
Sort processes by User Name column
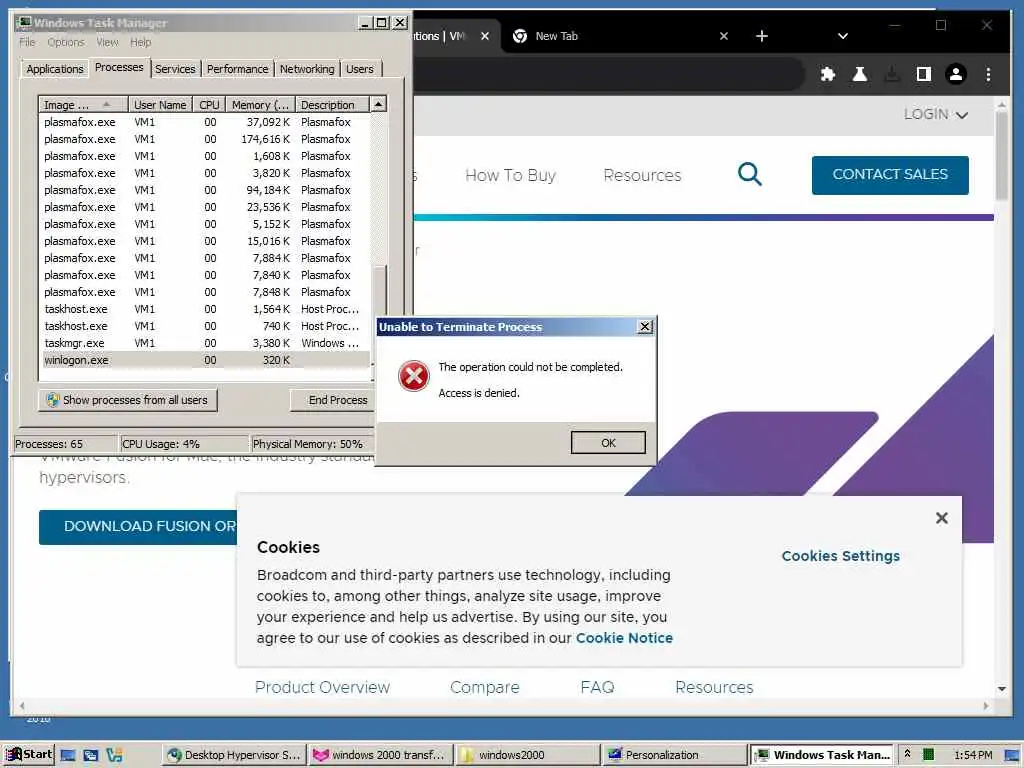click(160, 104)
